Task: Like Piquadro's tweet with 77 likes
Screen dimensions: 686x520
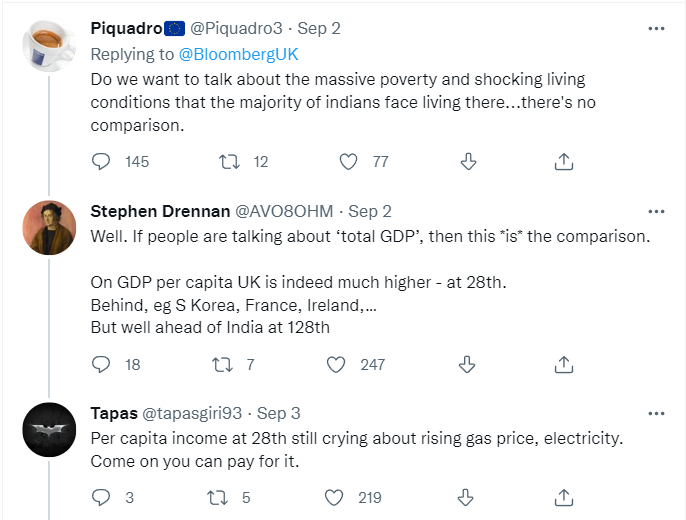Action: click(x=348, y=161)
